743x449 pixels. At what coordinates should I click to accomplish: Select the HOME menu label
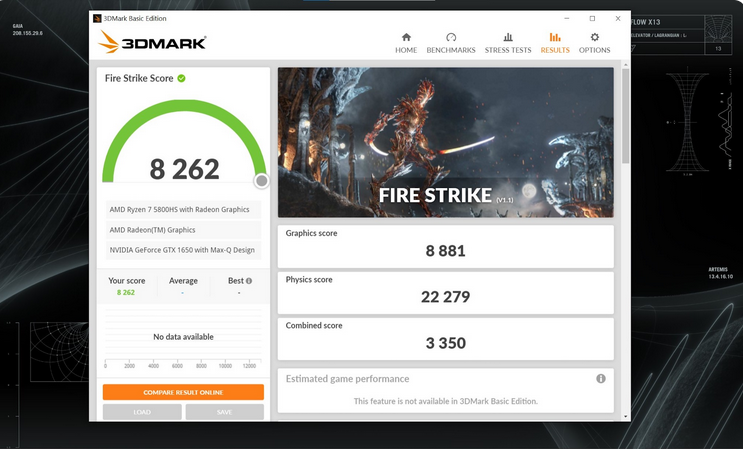[406, 50]
